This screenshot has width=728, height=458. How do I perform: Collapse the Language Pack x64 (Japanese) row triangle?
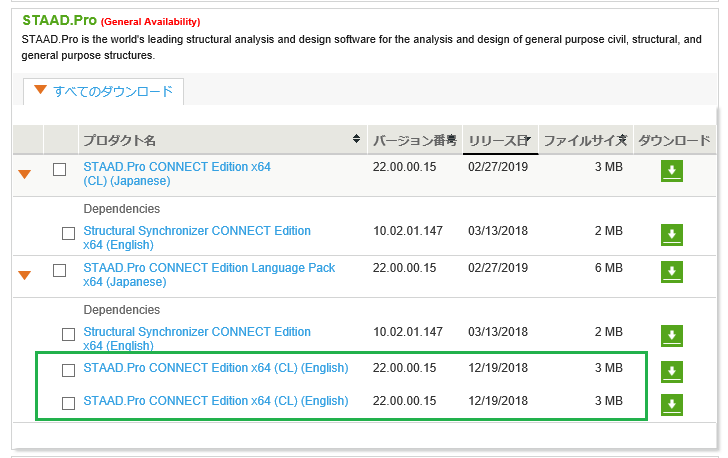(x=24, y=275)
